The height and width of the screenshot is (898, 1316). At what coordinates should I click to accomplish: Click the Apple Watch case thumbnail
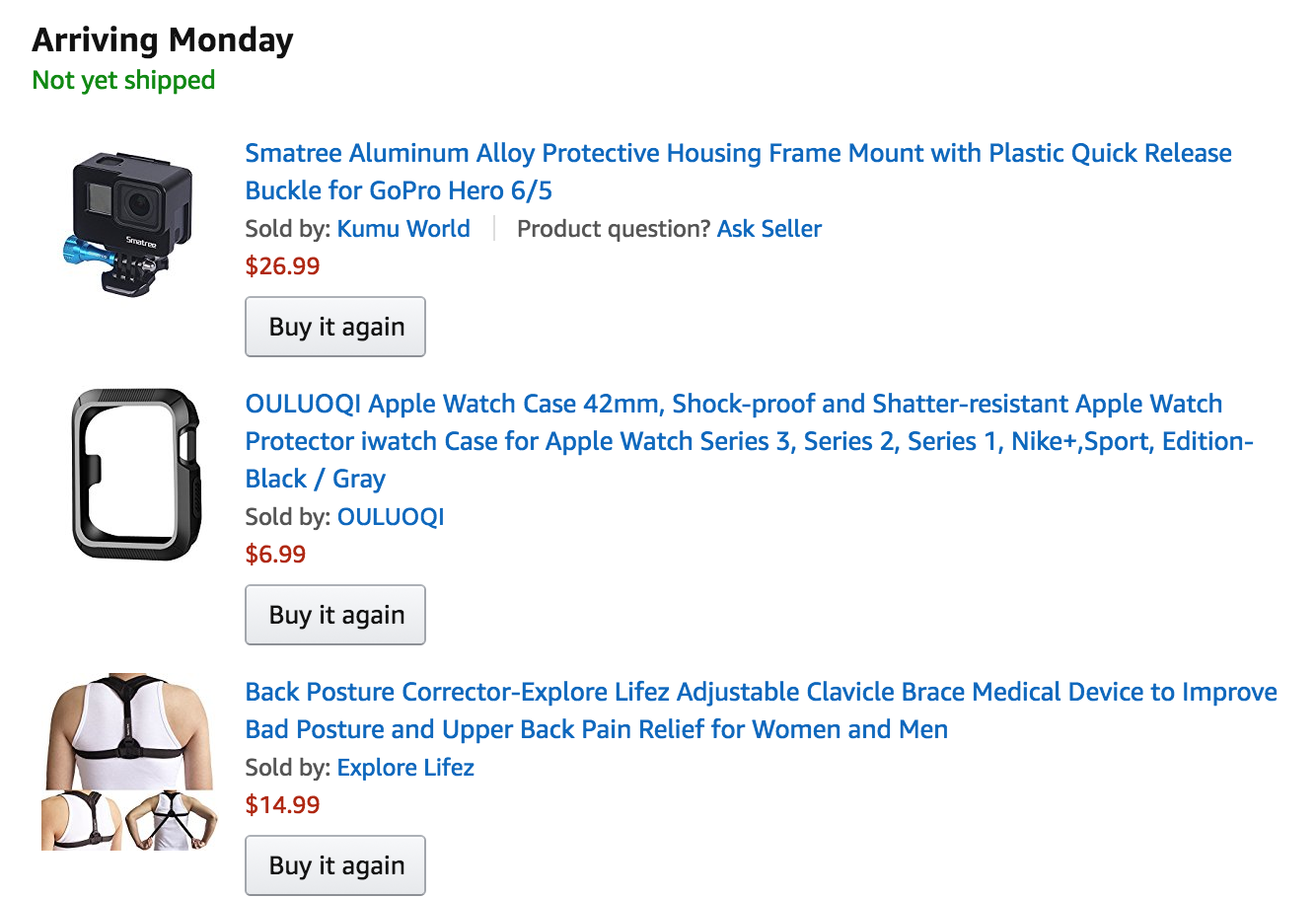(x=135, y=474)
